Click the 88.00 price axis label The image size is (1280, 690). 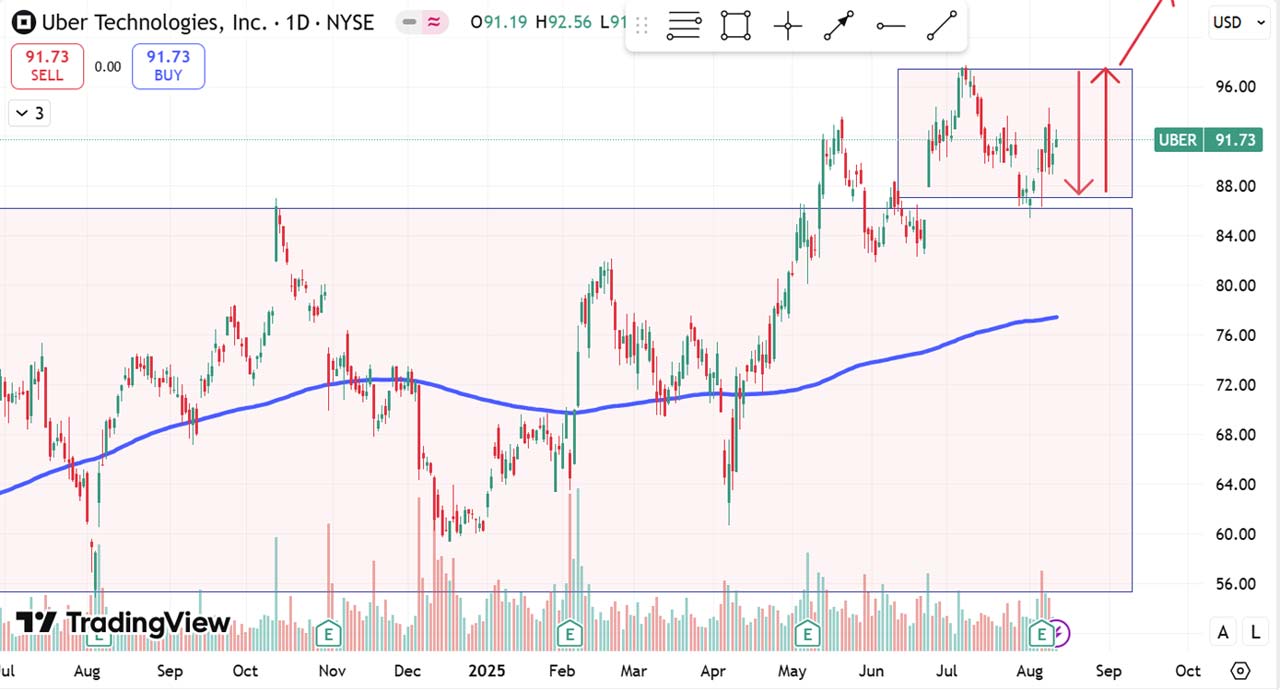pos(1236,186)
